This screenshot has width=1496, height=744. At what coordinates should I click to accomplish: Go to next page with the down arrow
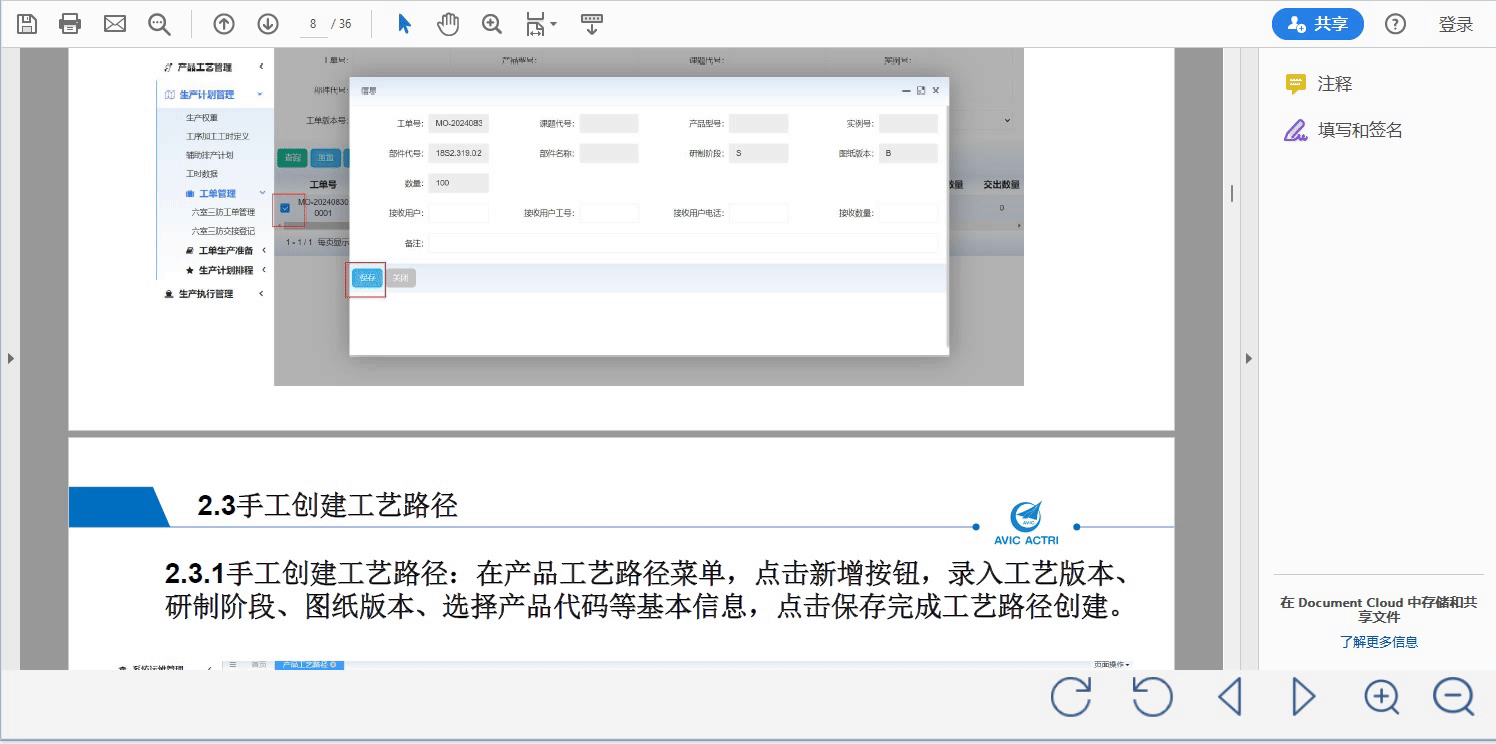point(268,23)
